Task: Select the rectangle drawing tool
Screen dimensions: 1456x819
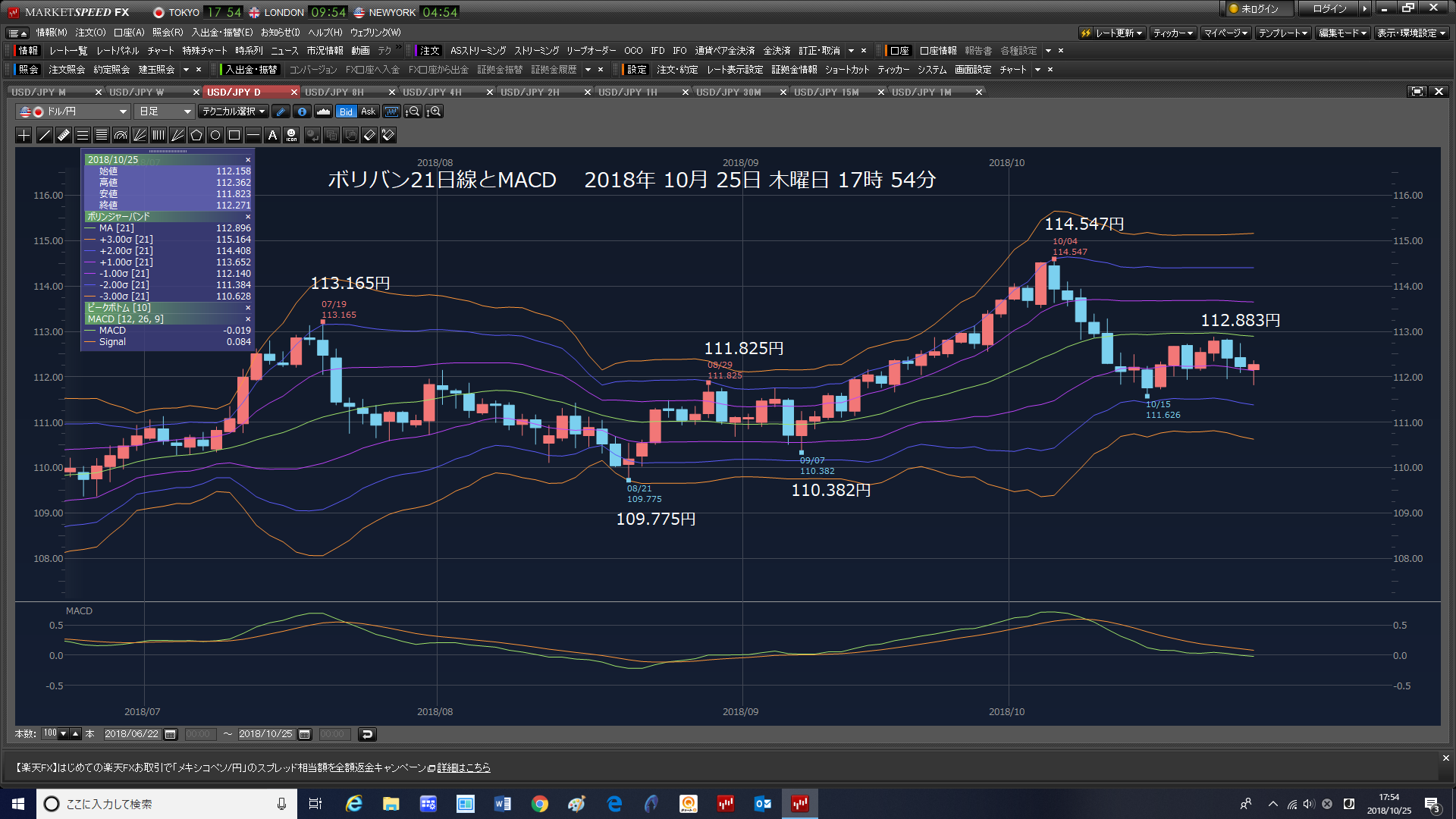Action: coord(234,135)
